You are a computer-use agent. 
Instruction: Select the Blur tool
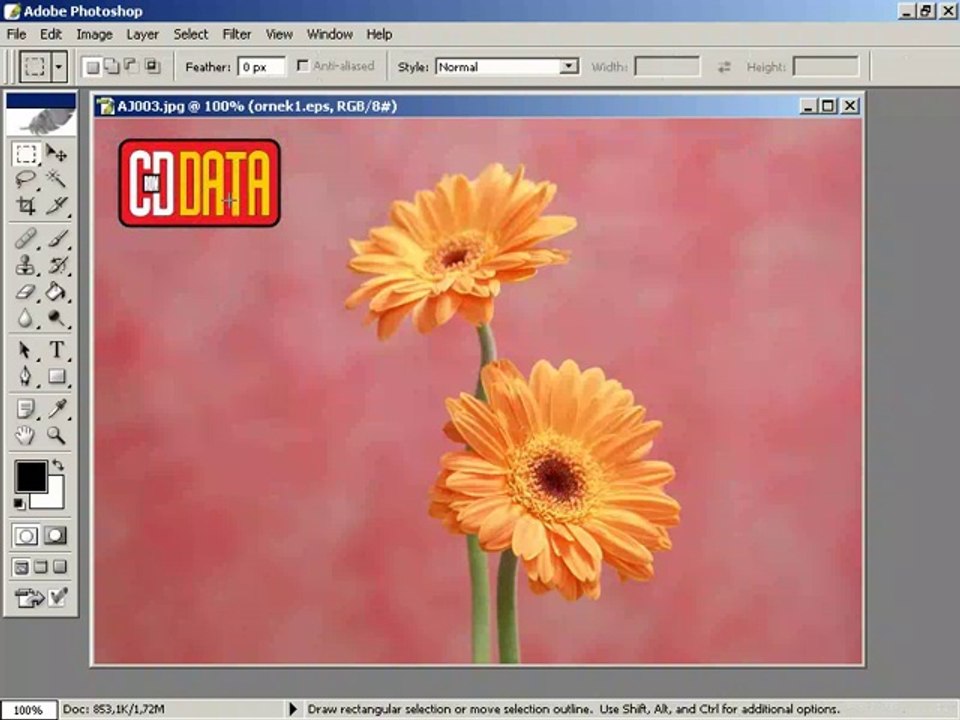[26, 318]
